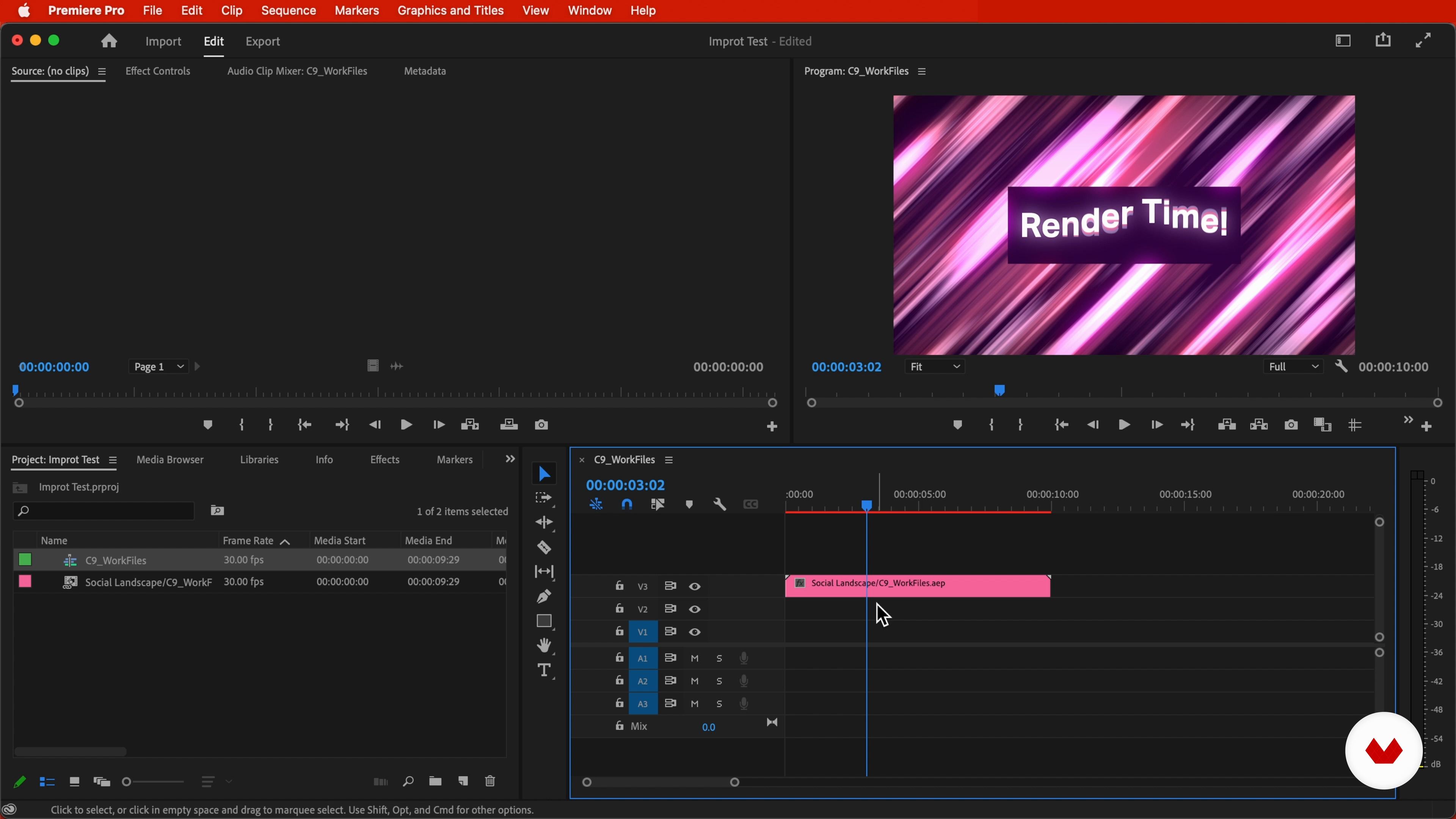Screen dimensions: 1456x819
Task: Open the Fit zoom level dropdown
Action: pos(935,367)
